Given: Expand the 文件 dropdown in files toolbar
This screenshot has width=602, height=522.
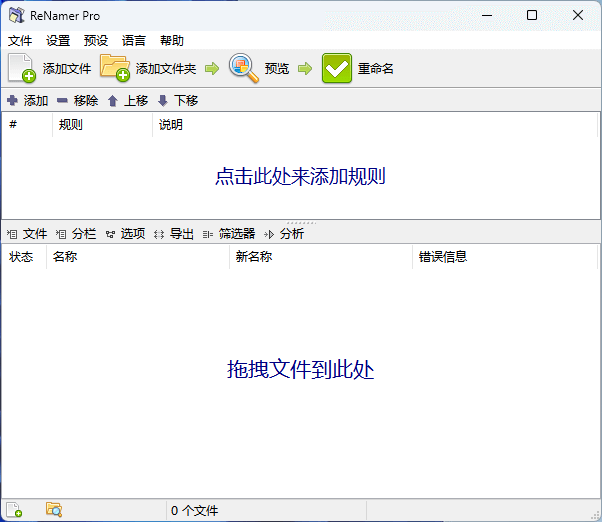Looking at the screenshot, I should [x=27, y=234].
